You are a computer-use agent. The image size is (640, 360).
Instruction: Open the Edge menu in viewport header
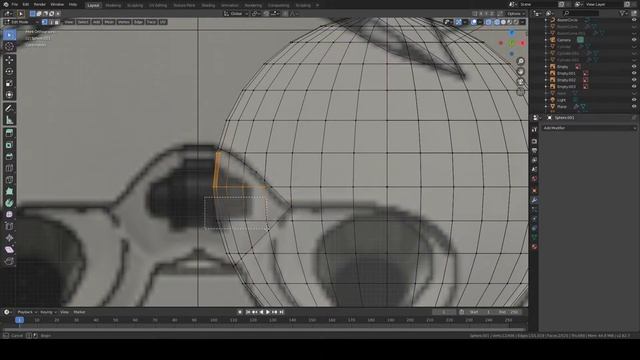(x=138, y=22)
